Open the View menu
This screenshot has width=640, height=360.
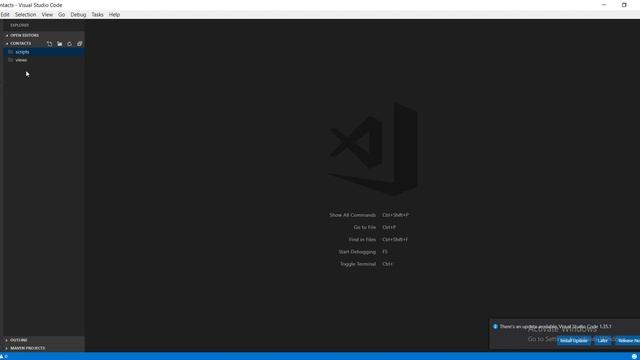pyautogui.click(x=47, y=15)
